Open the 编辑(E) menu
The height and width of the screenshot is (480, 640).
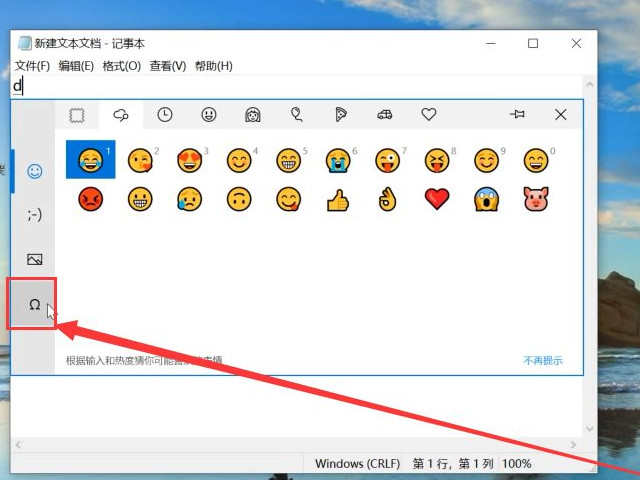coord(76,66)
